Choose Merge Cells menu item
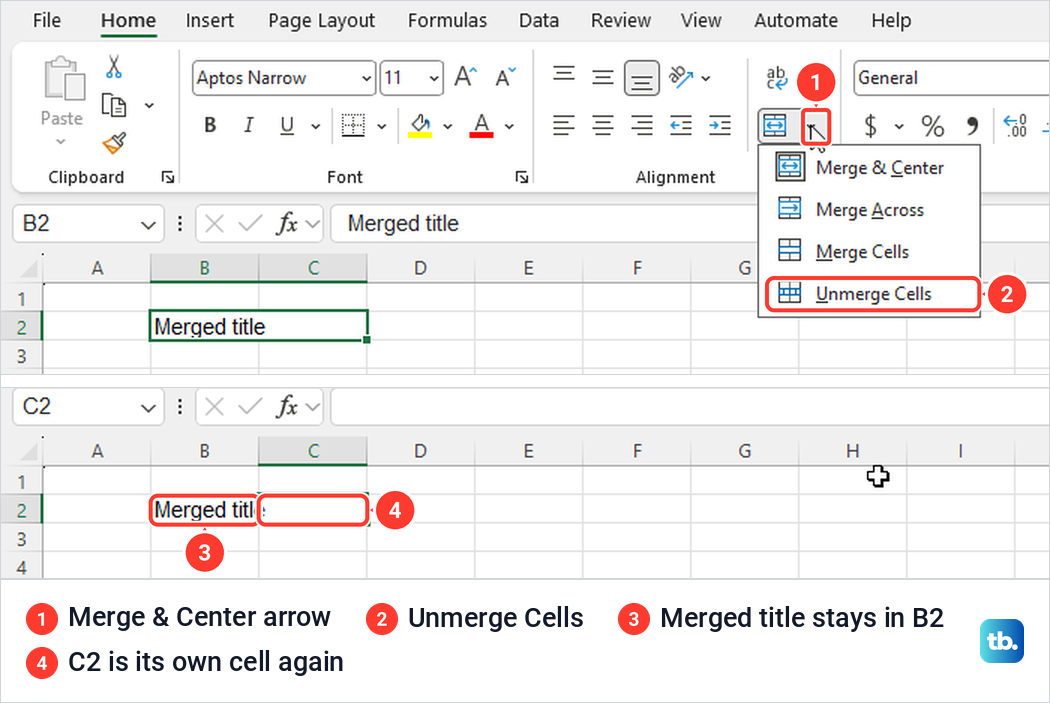The height and width of the screenshot is (703, 1050). pos(869,252)
